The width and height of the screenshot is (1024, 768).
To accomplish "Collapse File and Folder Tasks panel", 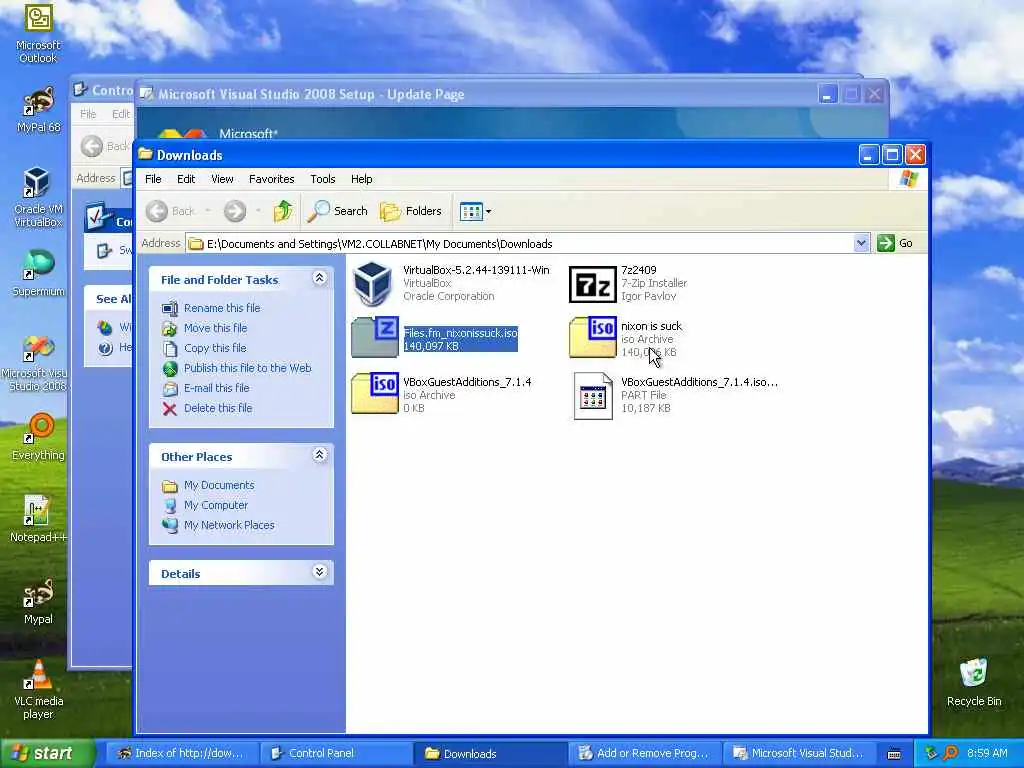I will [319, 278].
